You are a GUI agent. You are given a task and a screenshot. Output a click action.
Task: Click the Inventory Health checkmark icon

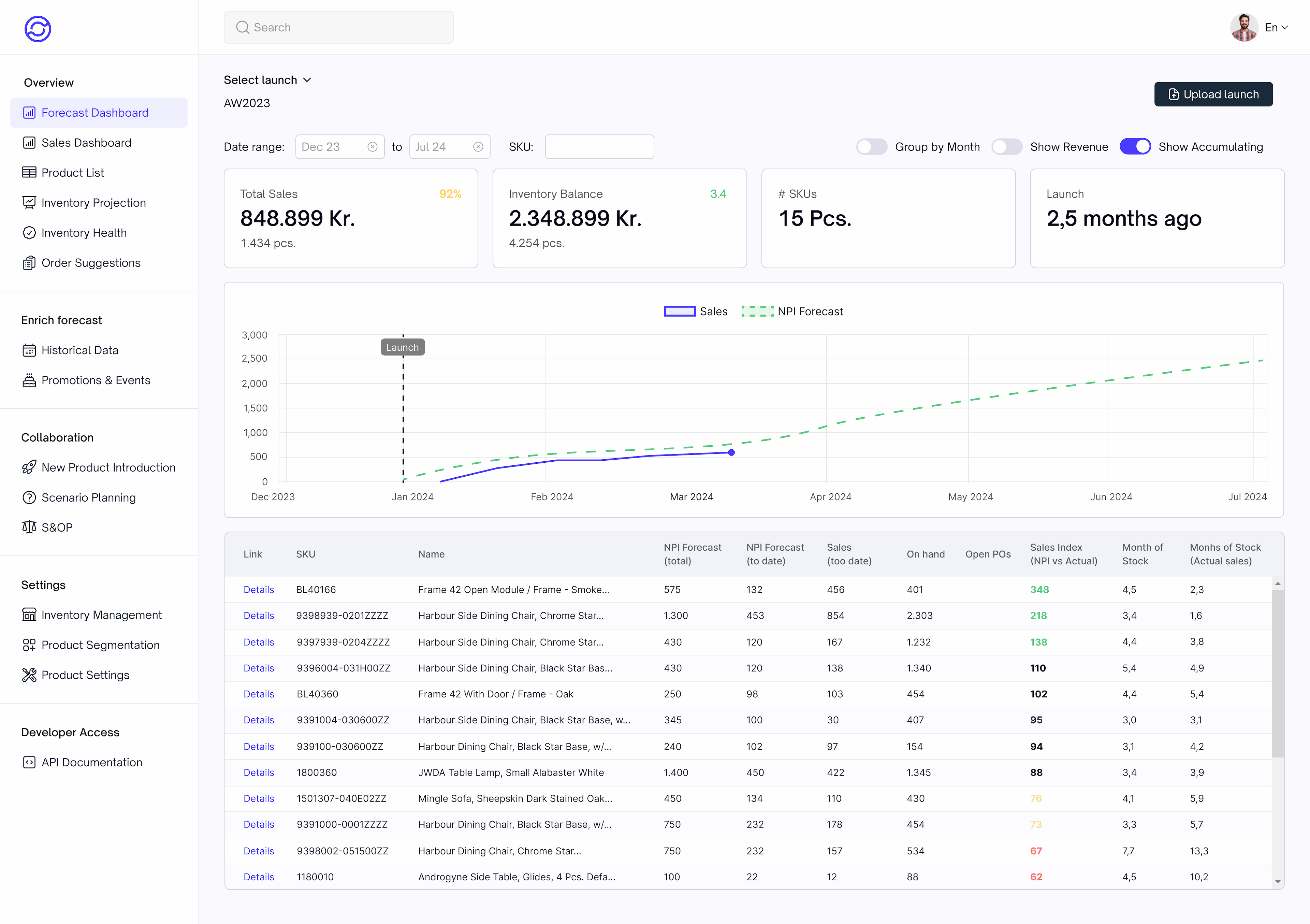[x=29, y=233]
